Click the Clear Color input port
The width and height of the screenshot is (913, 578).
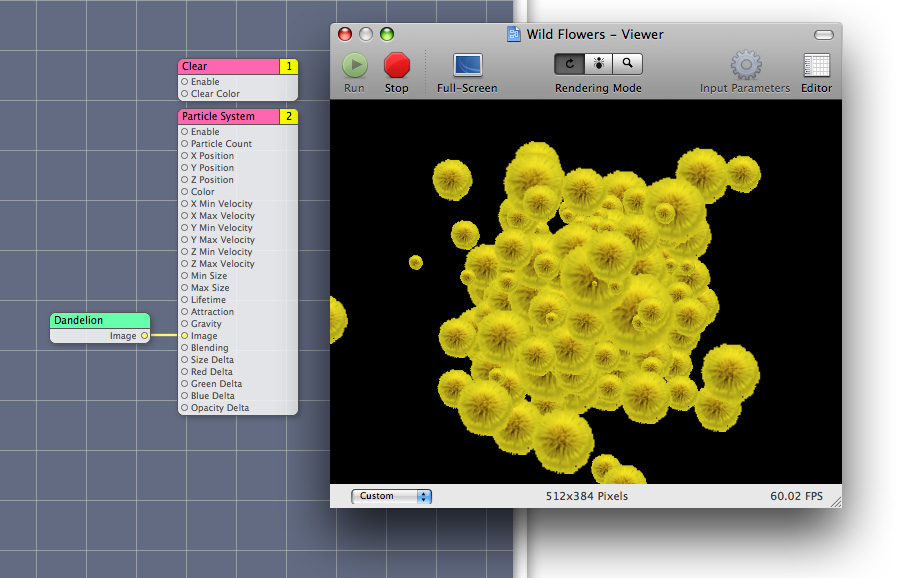point(184,94)
